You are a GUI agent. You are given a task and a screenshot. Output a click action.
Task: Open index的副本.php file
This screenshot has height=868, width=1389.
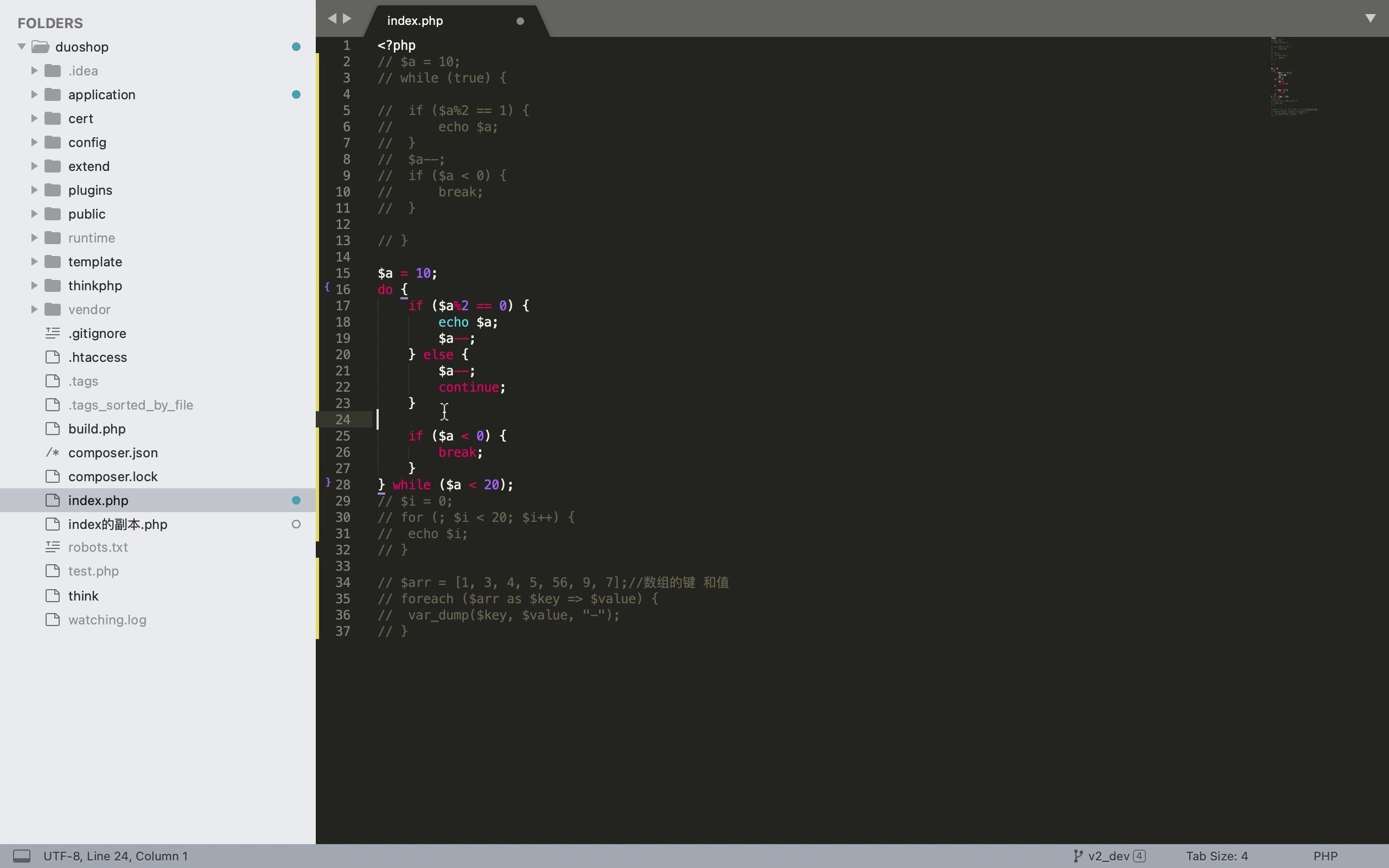[118, 524]
